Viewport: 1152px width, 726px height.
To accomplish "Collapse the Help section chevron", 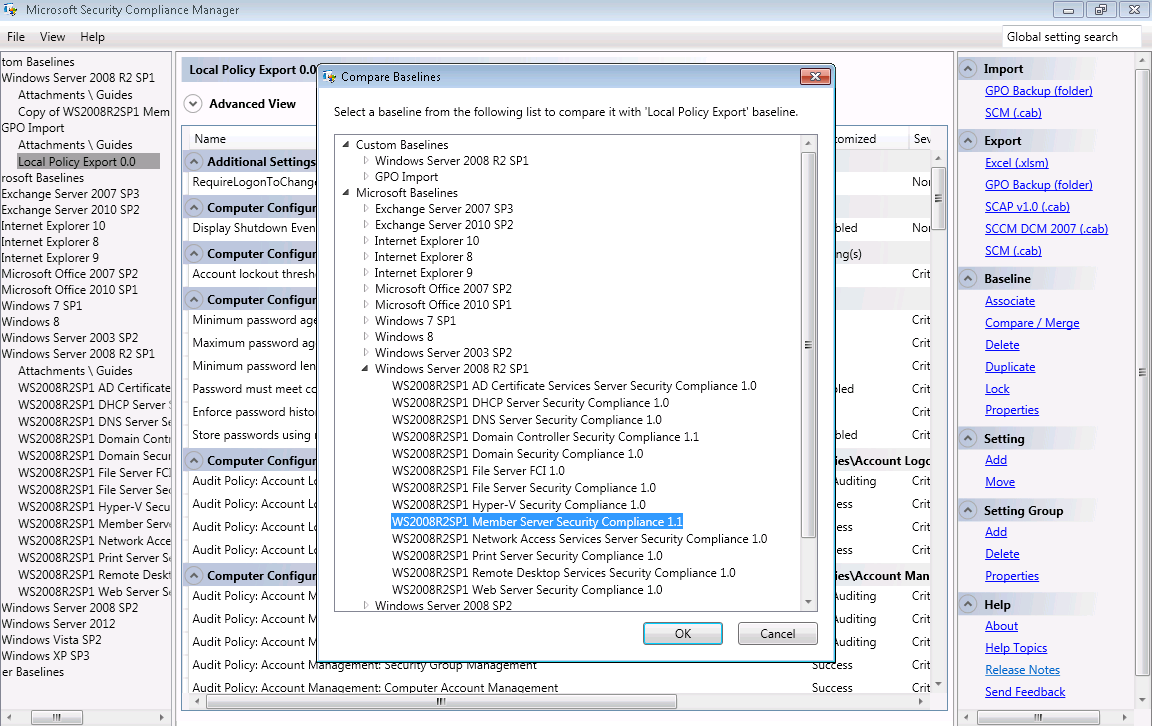I will pos(968,605).
